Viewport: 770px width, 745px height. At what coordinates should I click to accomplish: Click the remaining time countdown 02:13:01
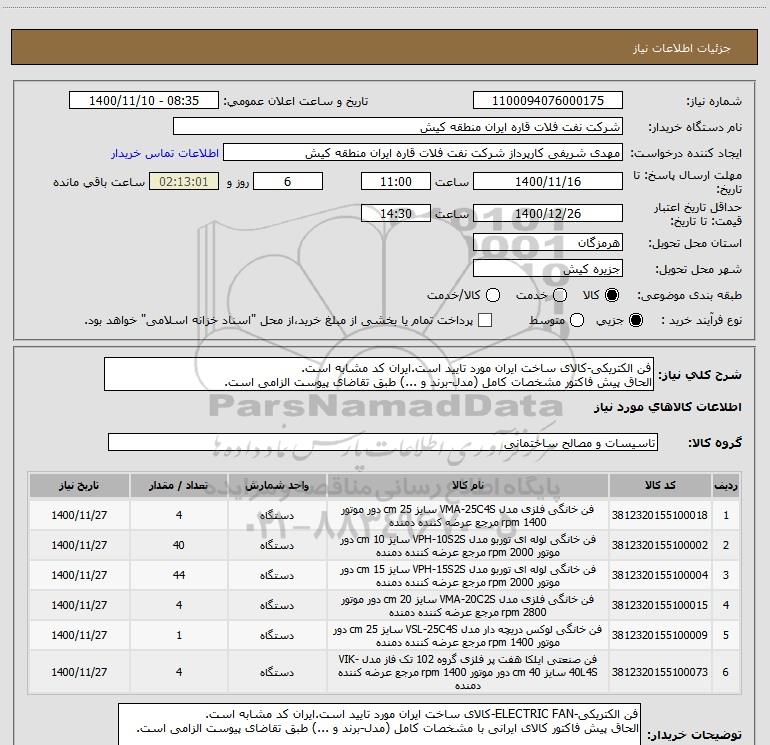184,181
